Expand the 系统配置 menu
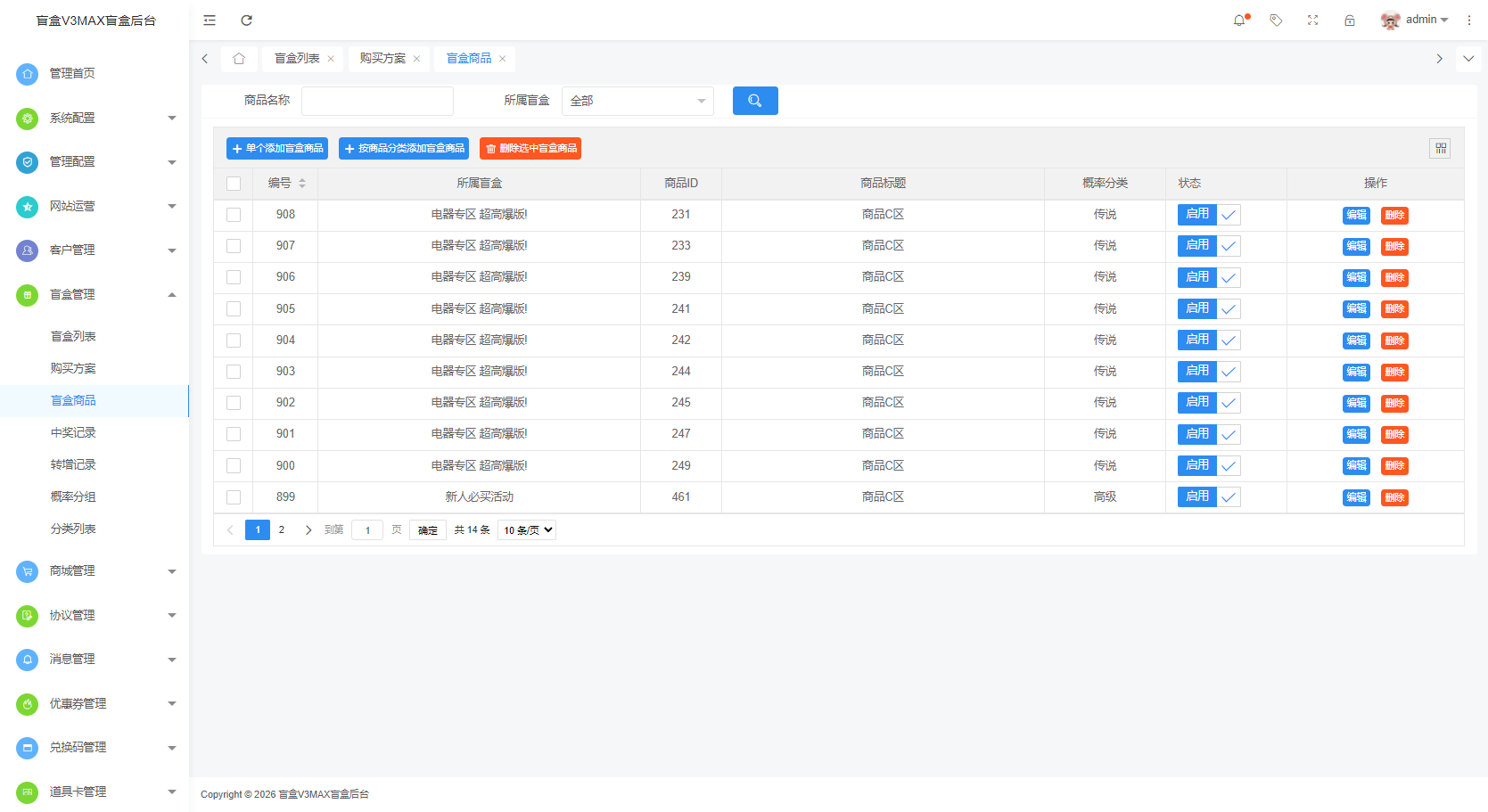1488x812 pixels. (x=172, y=118)
